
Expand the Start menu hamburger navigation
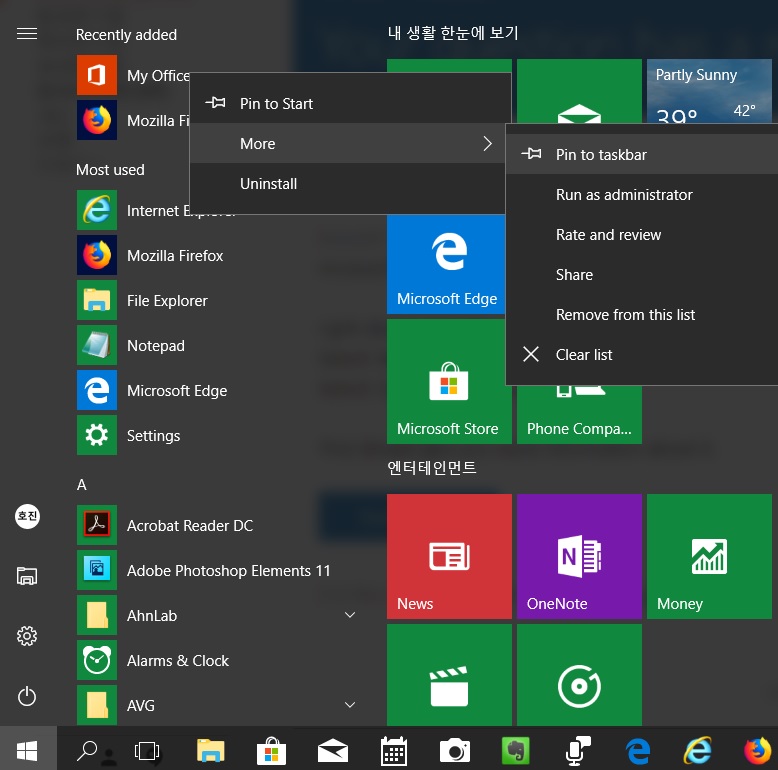point(27,34)
